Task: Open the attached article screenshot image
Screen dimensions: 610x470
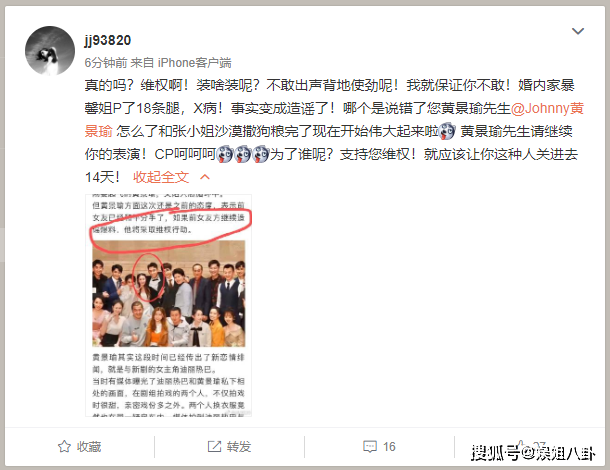Action: pyautogui.click(x=168, y=305)
